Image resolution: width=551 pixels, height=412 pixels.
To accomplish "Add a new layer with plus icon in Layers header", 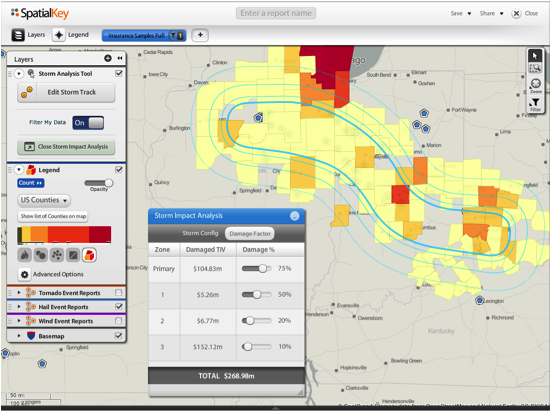I will tap(108, 58).
